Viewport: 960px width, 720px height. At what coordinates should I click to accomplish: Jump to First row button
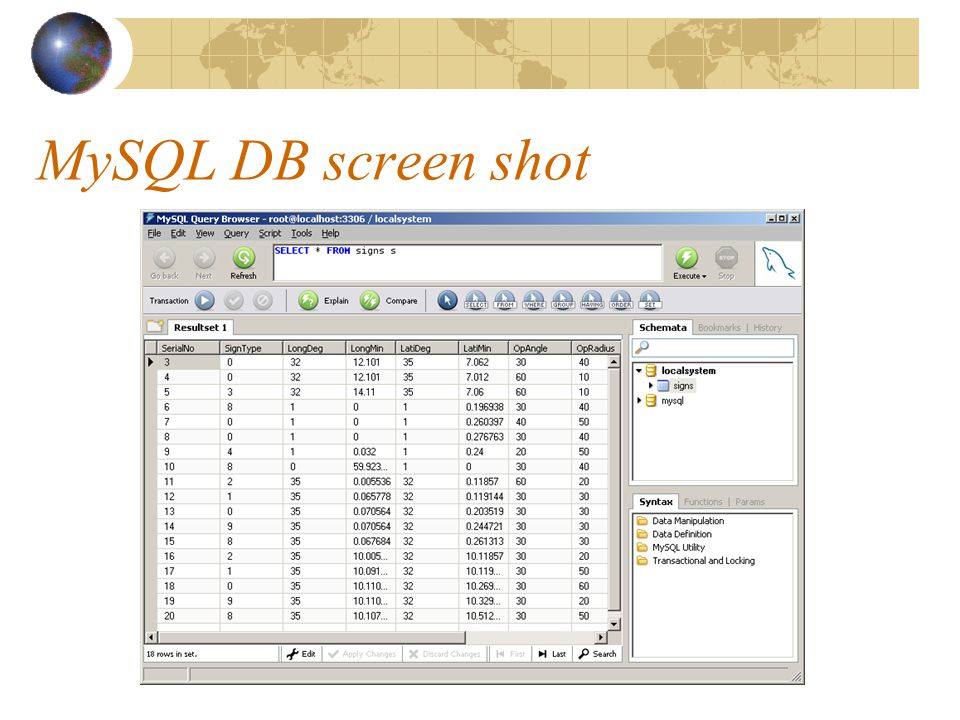pyautogui.click(x=511, y=654)
